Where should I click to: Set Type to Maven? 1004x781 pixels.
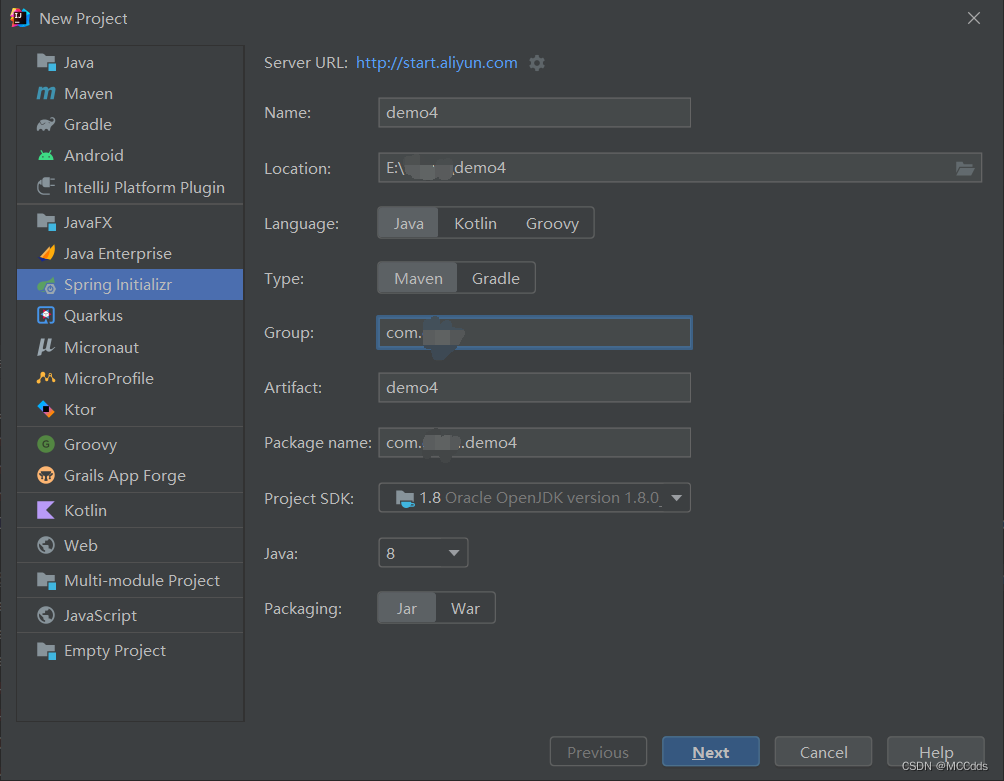[x=418, y=278]
